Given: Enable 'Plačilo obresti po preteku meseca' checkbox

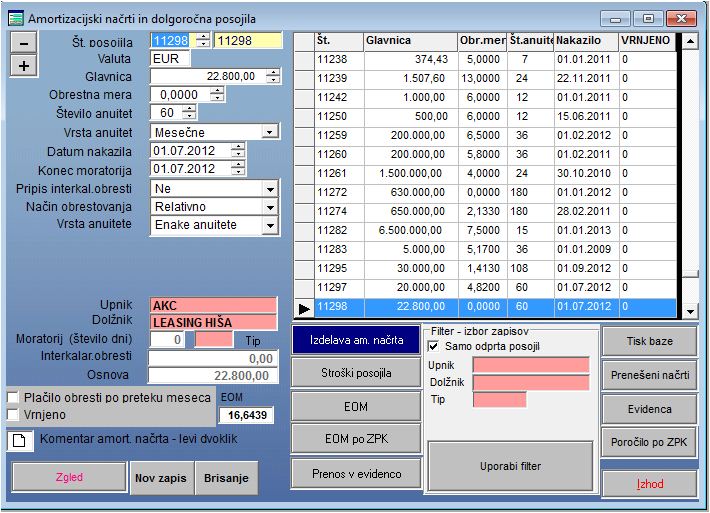Looking at the screenshot, I should (13, 397).
